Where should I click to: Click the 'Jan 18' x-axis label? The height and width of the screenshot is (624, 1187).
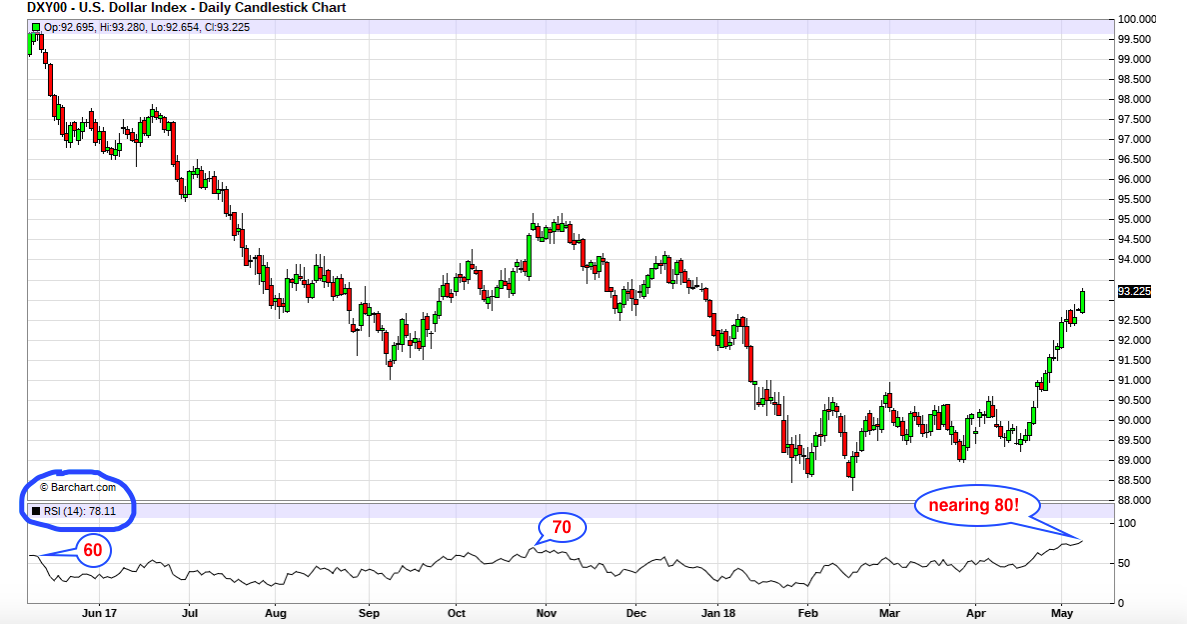click(x=718, y=613)
